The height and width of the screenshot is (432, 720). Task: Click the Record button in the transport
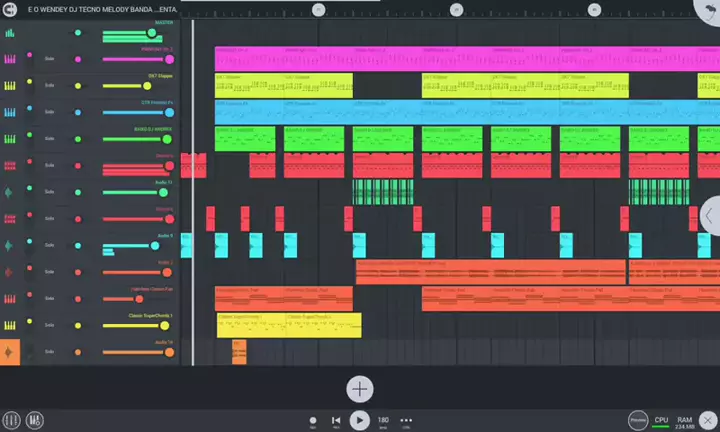pyautogui.click(x=313, y=420)
